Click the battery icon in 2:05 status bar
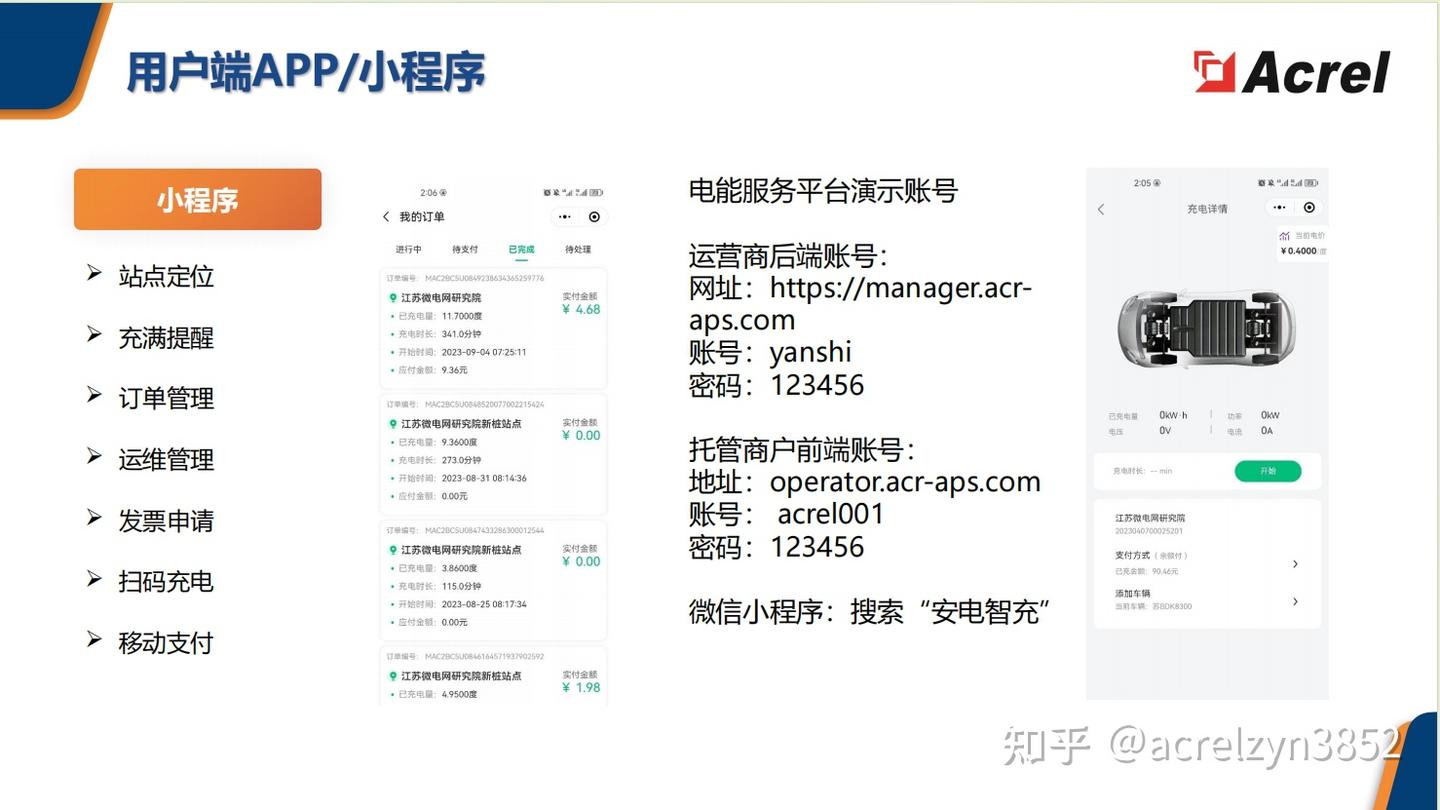This screenshot has height=810, width=1440. click(x=1311, y=183)
